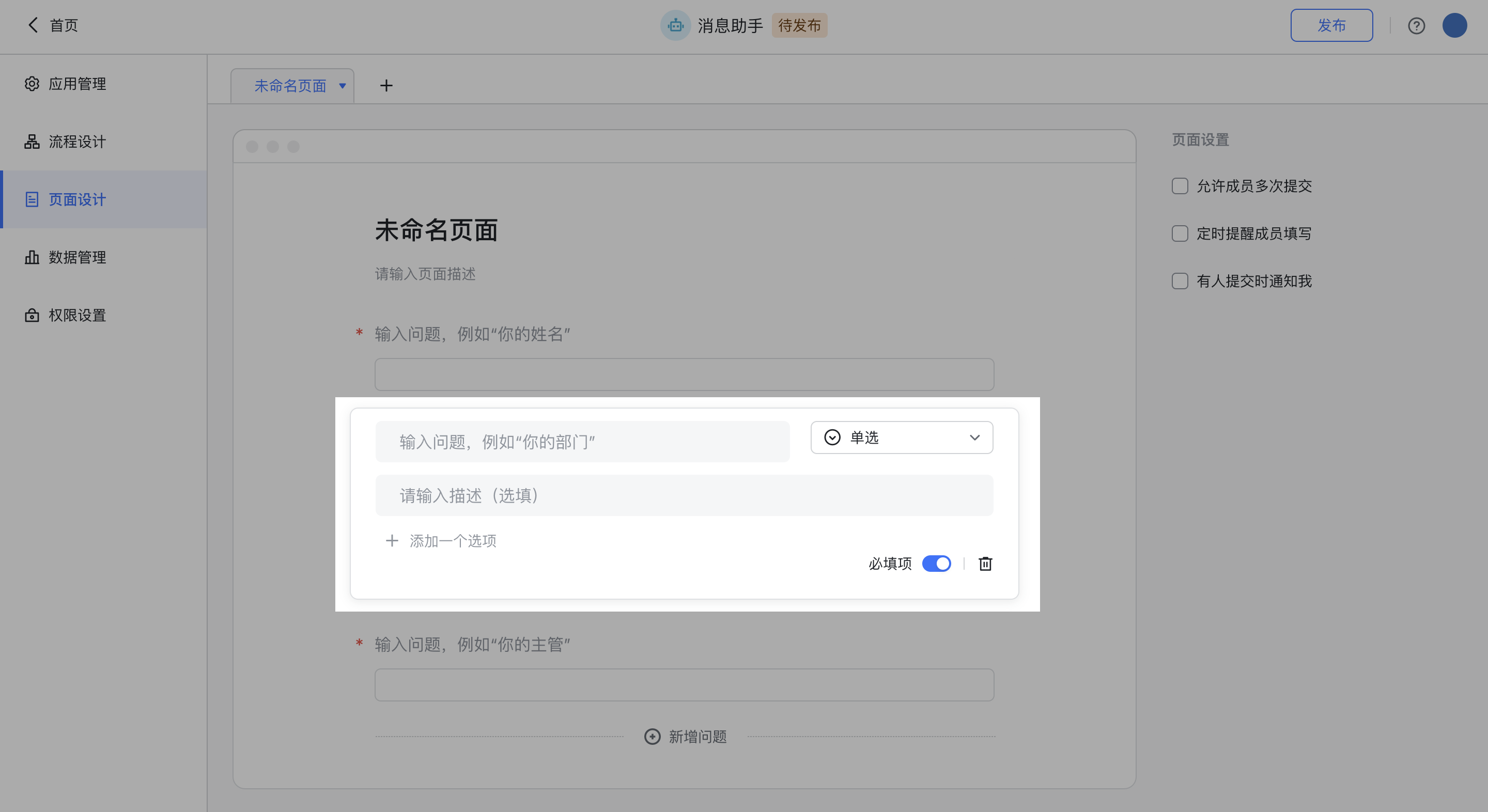
Task: Select the 你的姓名 question label
Action: pos(473,334)
